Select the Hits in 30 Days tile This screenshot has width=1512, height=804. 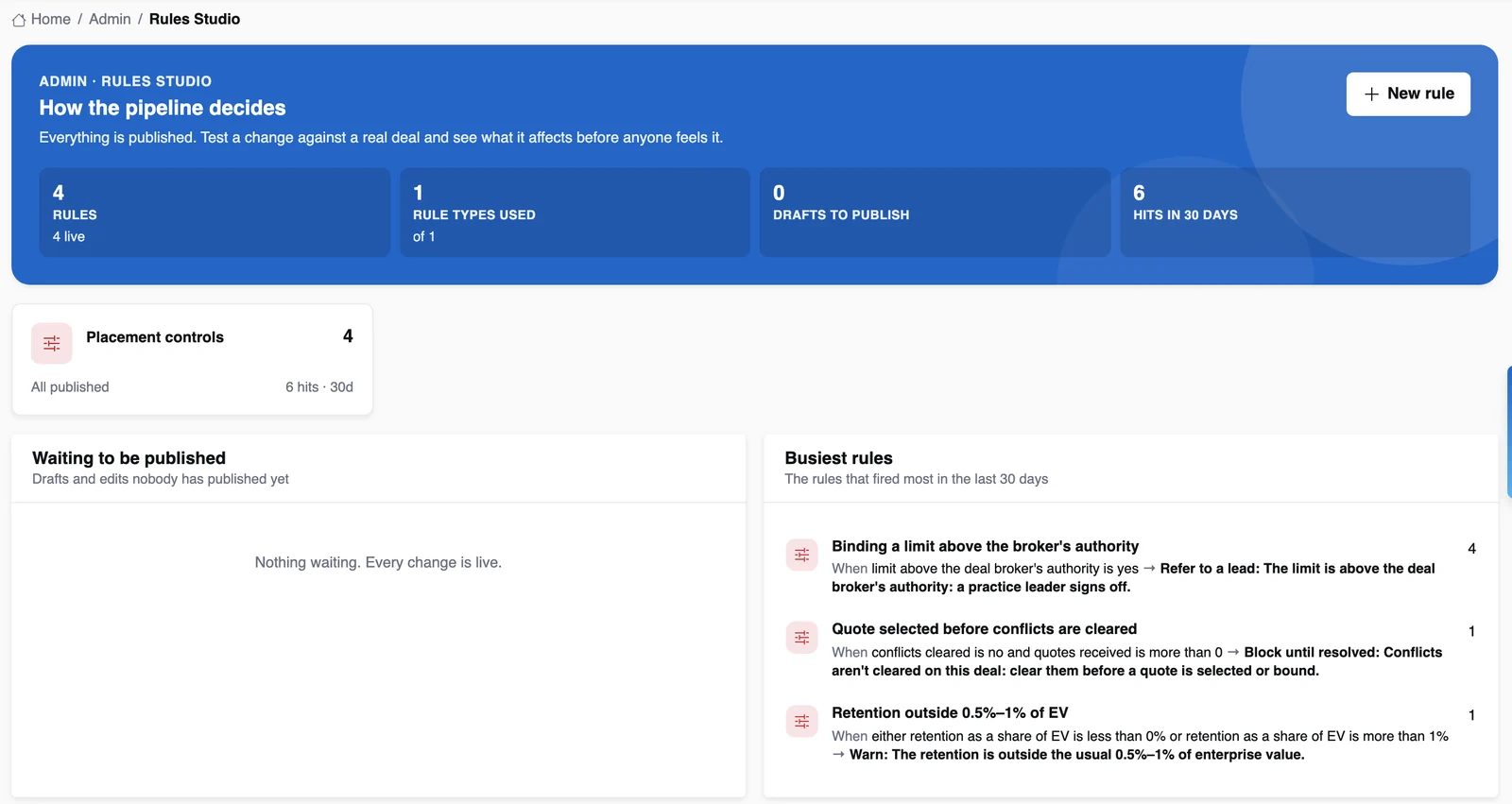[1295, 213]
